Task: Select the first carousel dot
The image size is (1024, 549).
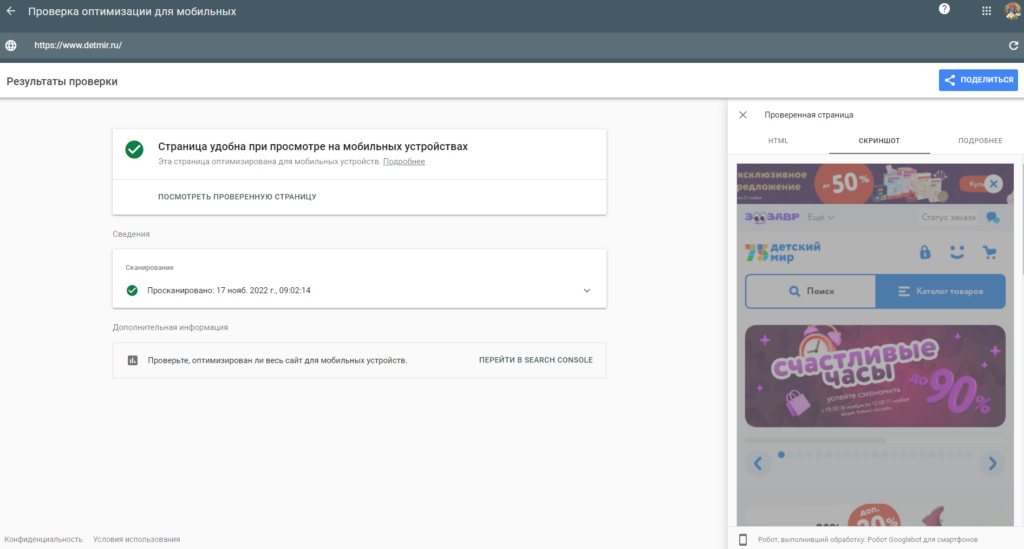Action: (x=781, y=454)
